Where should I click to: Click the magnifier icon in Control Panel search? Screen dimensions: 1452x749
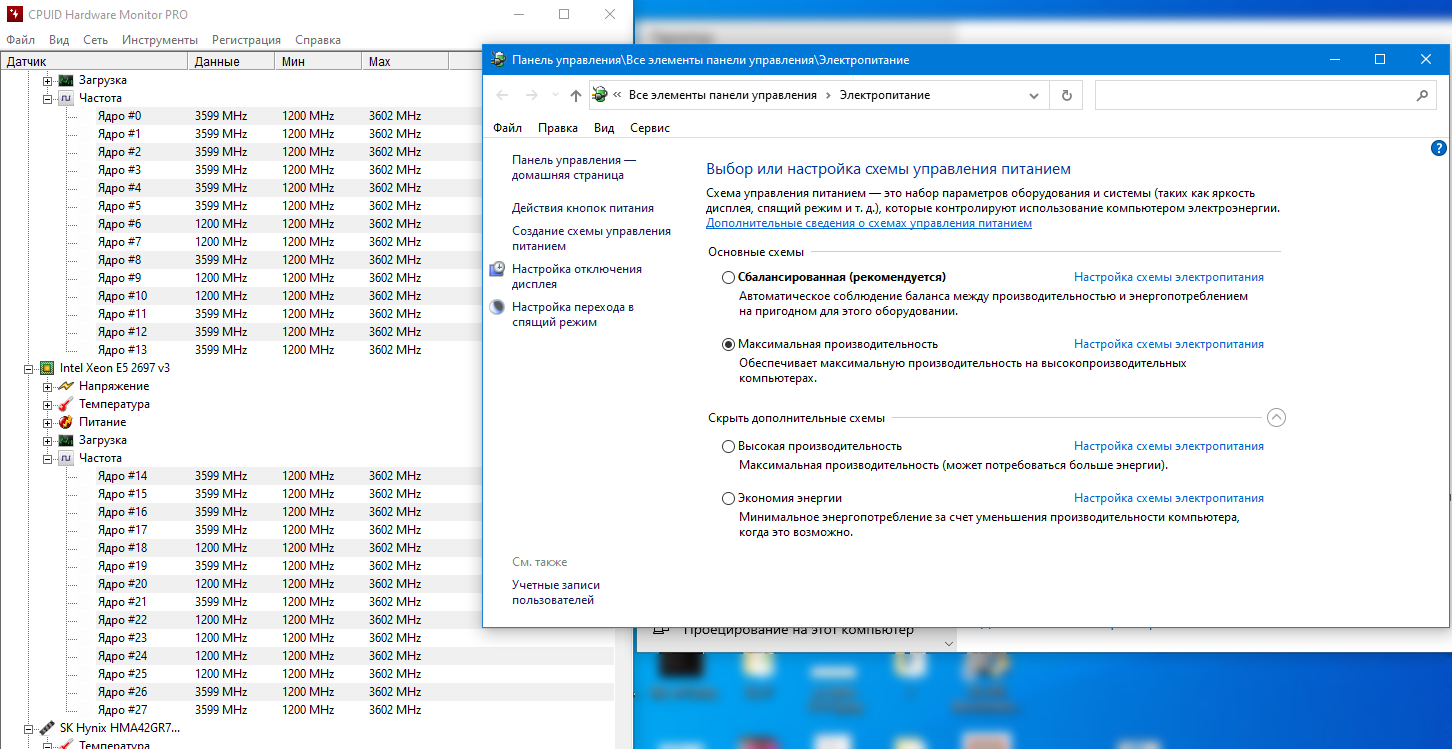1422,95
